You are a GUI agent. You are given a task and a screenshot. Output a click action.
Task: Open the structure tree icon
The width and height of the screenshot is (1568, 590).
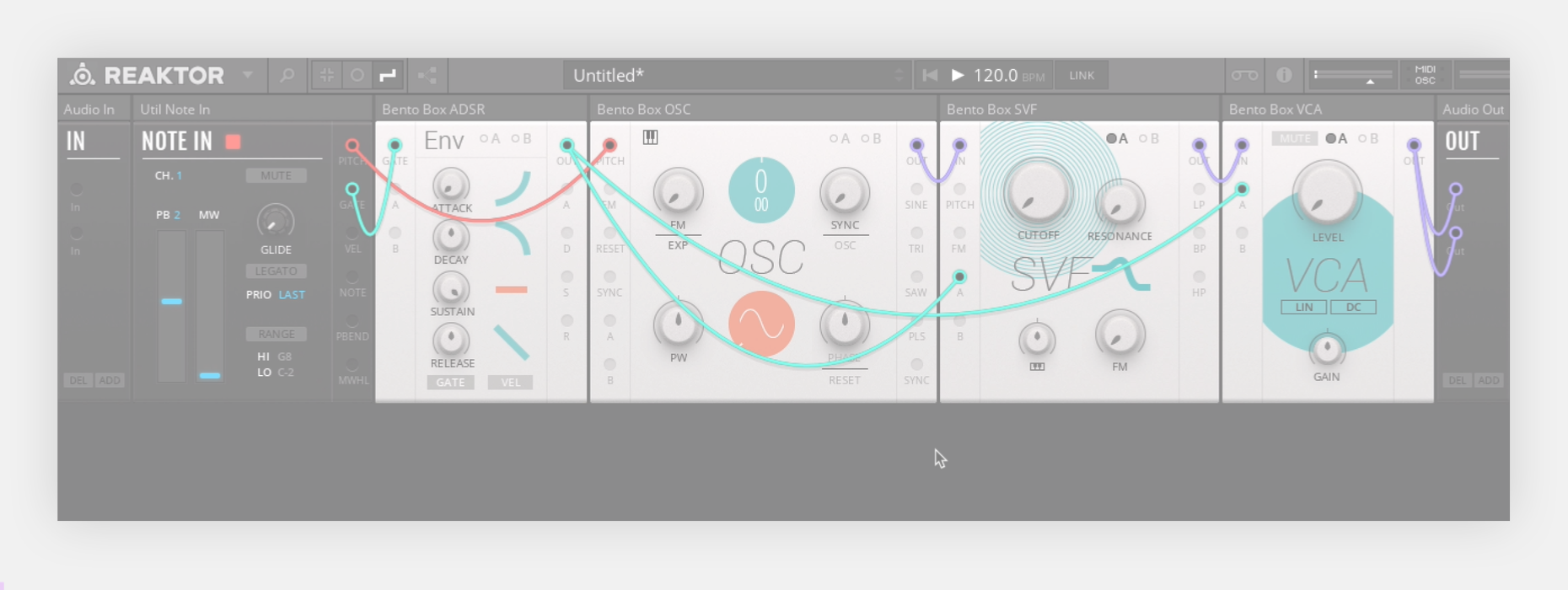(x=427, y=75)
